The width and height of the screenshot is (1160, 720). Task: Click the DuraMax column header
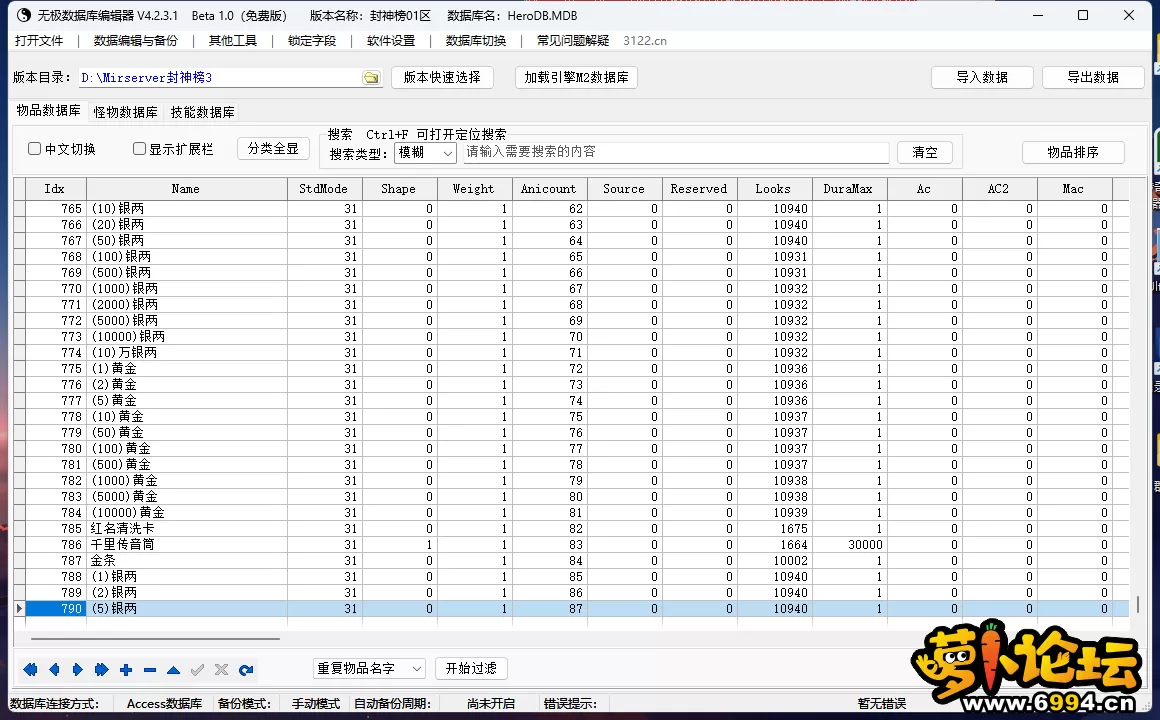(850, 189)
